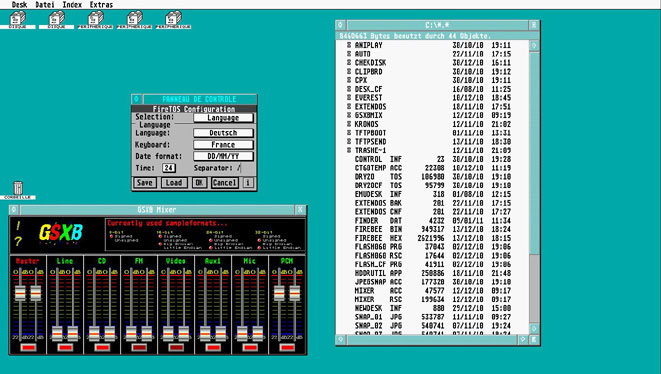Click Load in FireTOS Configuration
The height and width of the screenshot is (374, 661).
point(174,183)
